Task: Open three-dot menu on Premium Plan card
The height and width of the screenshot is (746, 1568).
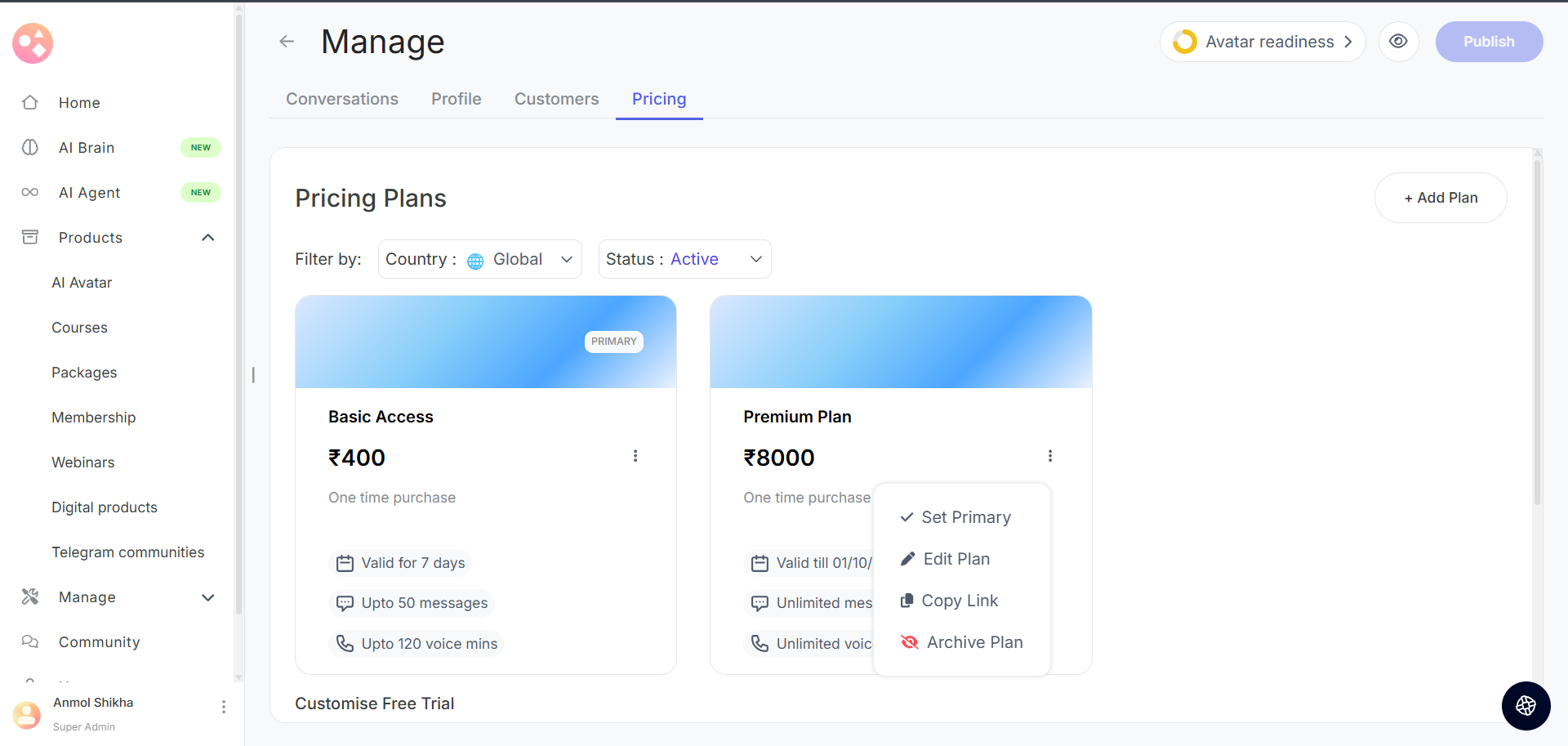Action: (1050, 456)
